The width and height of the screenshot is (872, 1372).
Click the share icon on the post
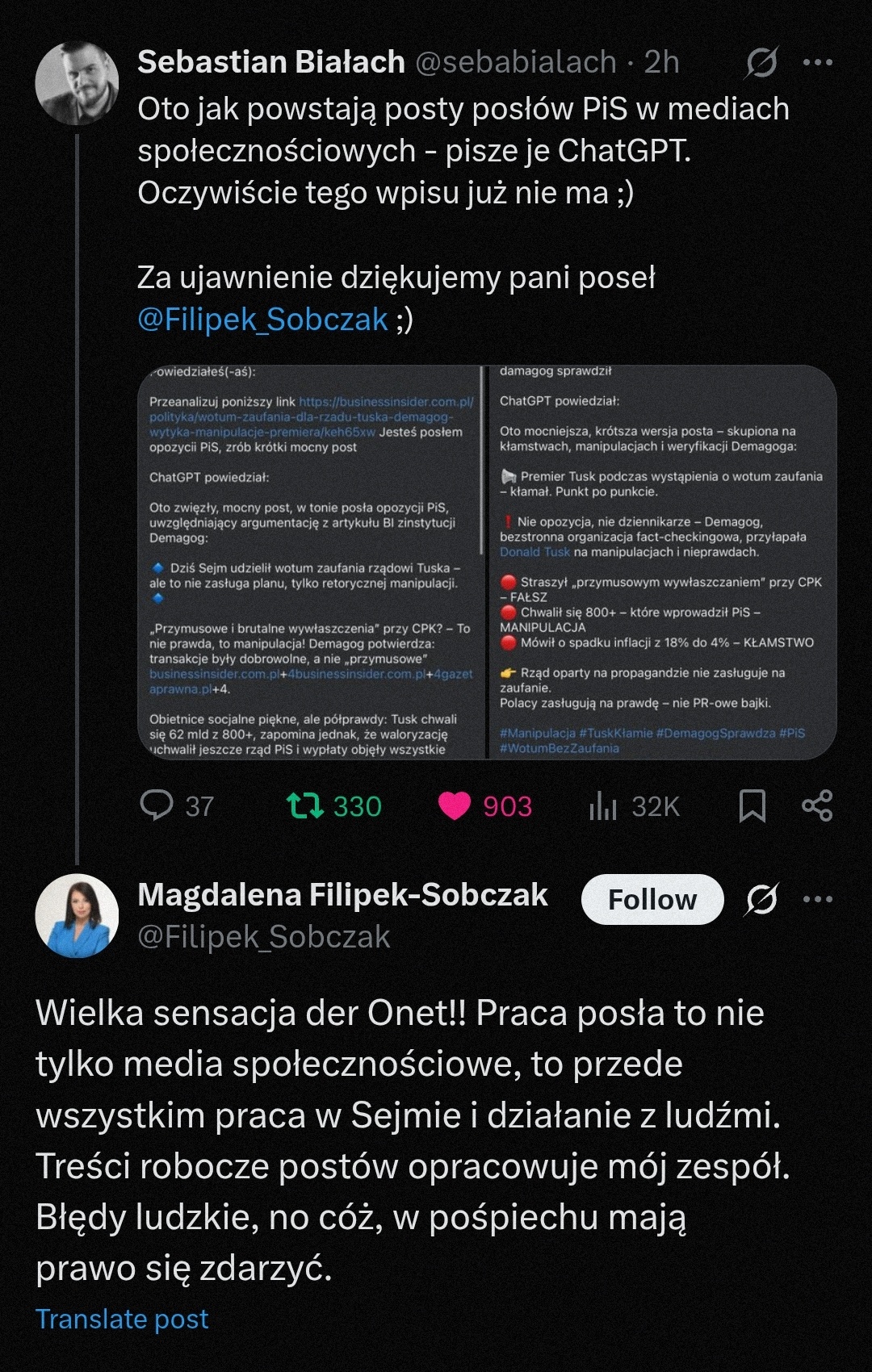pos(817,805)
